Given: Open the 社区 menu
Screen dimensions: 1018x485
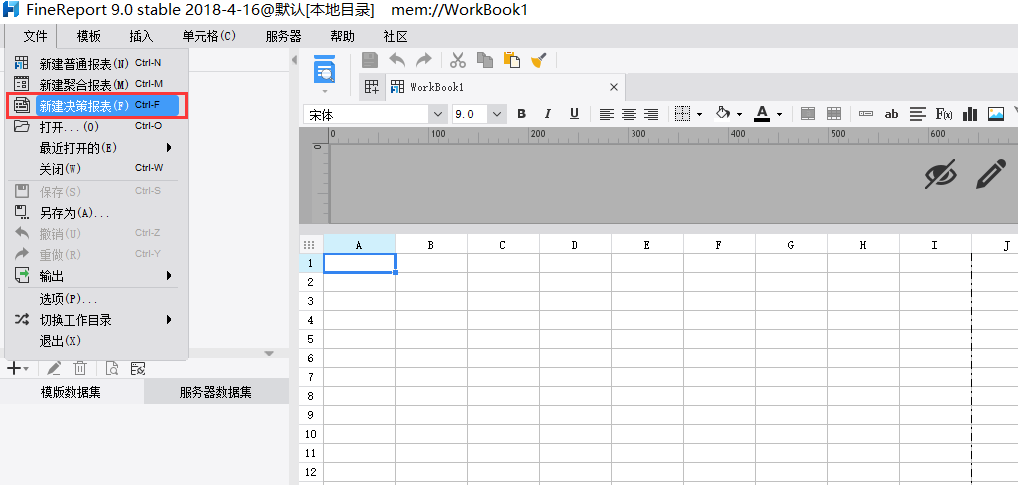Looking at the screenshot, I should pos(395,36).
